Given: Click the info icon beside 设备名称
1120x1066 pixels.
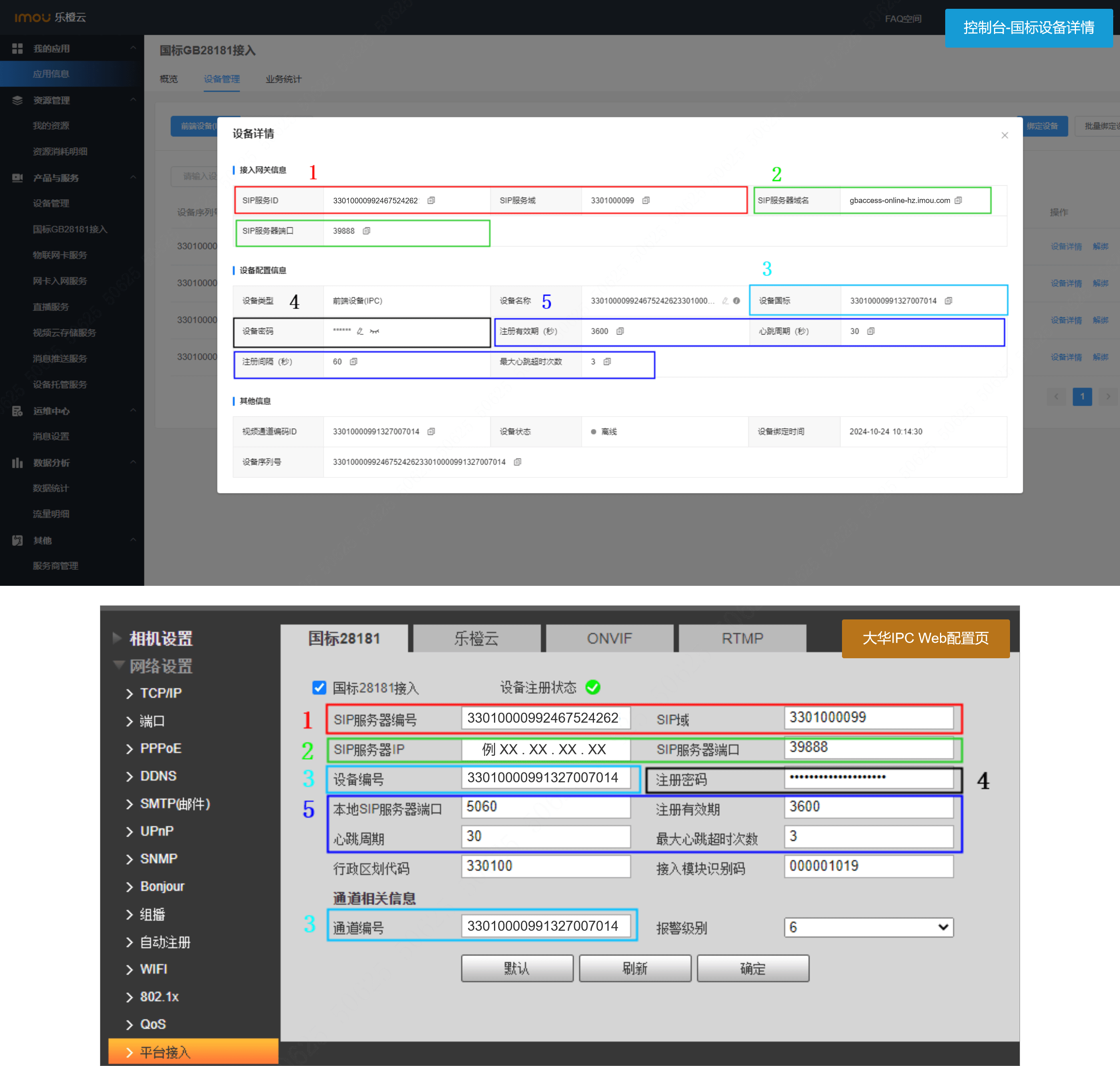Looking at the screenshot, I should 737,301.
